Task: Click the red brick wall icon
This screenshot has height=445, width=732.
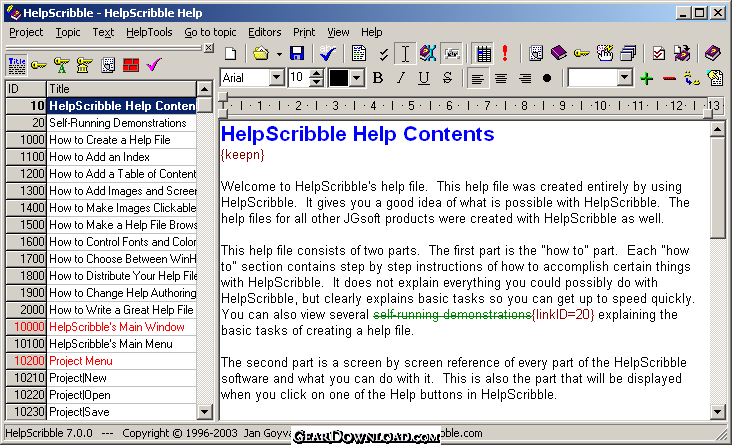Action: [131, 65]
